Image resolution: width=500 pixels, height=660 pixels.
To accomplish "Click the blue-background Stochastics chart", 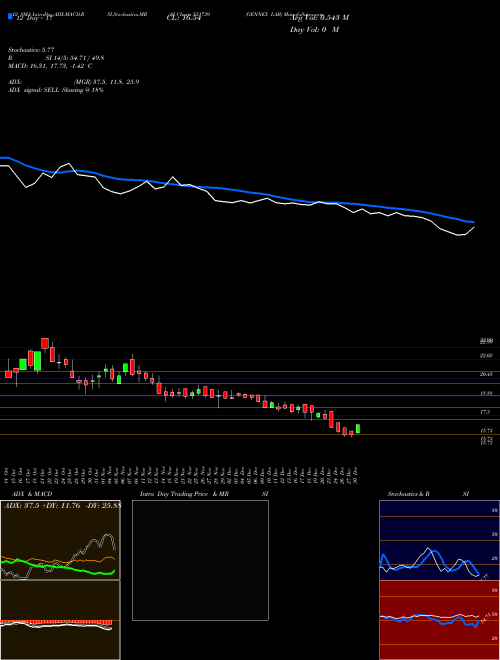I will [x=439, y=540].
